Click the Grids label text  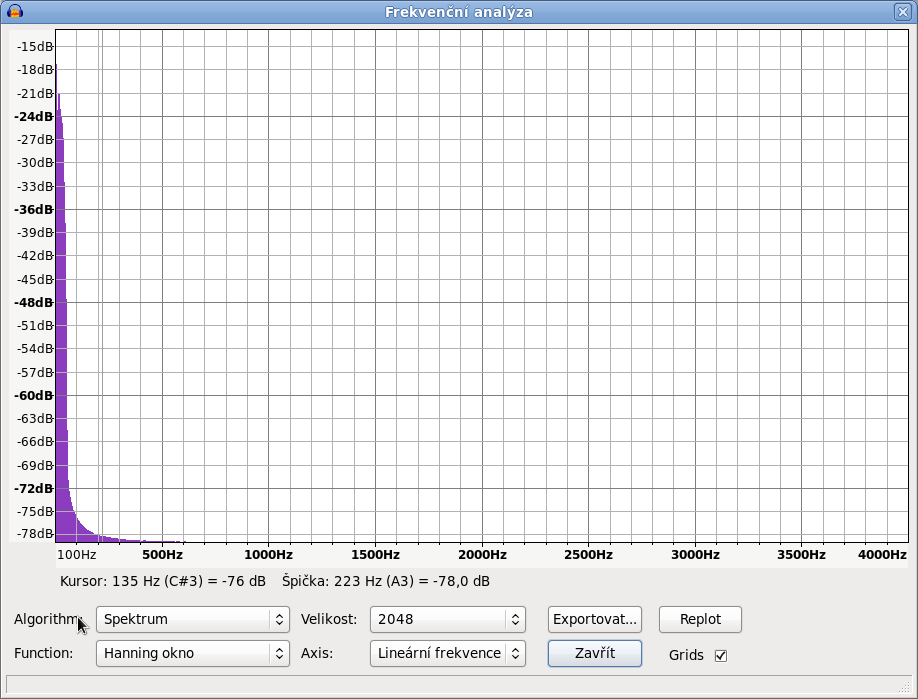(686, 656)
